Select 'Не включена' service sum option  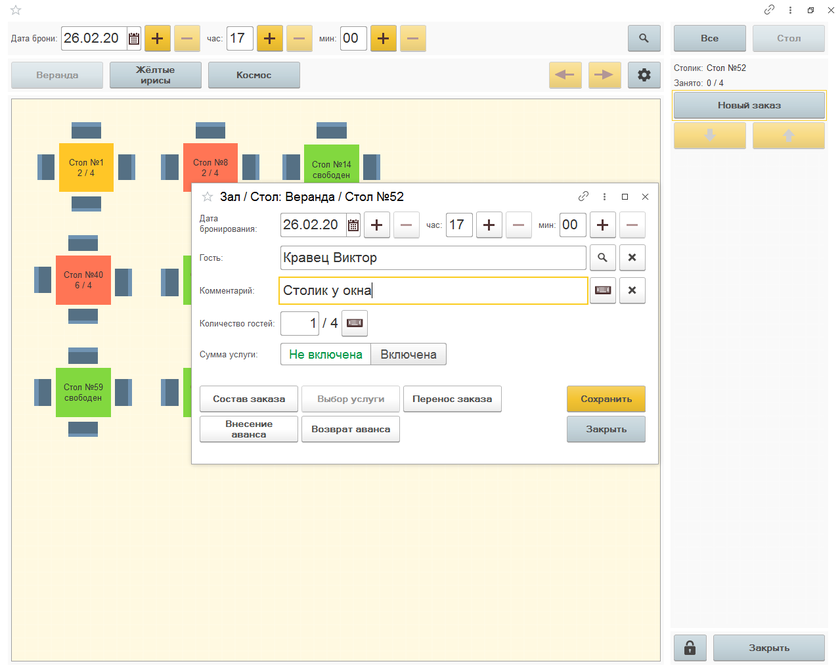(x=325, y=354)
